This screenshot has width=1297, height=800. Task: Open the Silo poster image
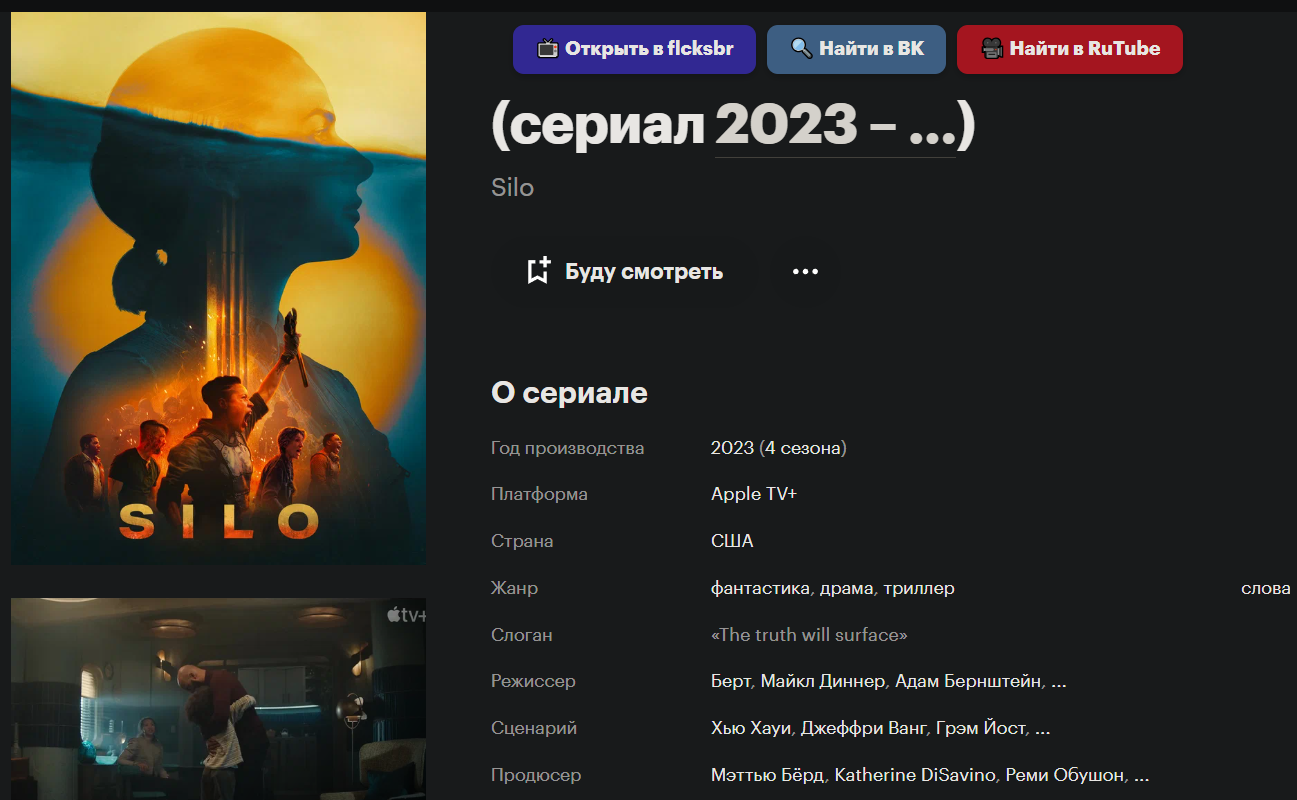[219, 288]
